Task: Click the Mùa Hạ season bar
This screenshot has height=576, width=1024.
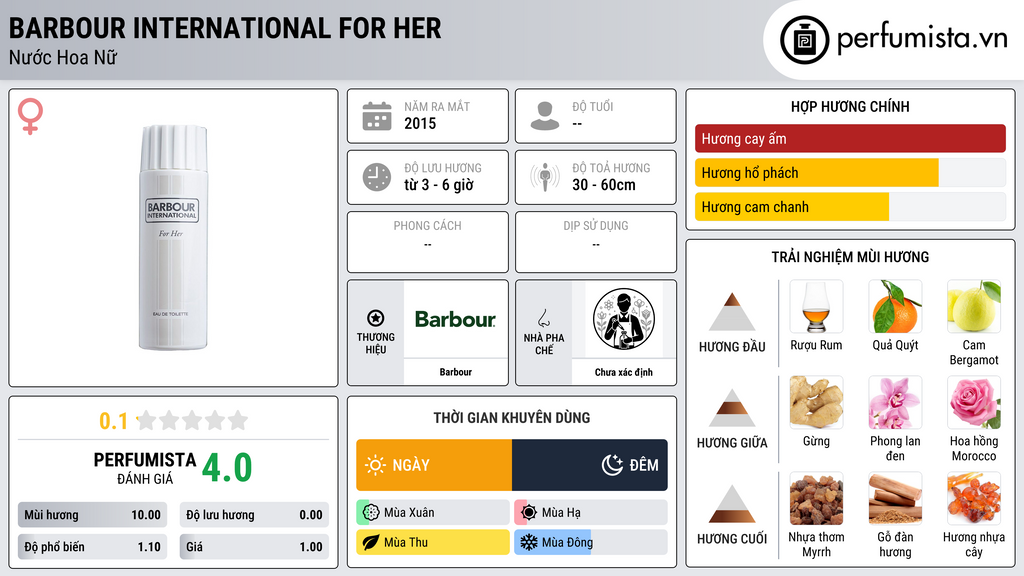Action: pyautogui.click(x=591, y=513)
